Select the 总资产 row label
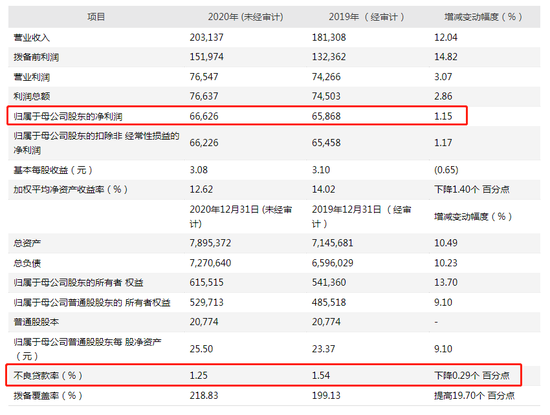The width and height of the screenshot is (550, 415). pyautogui.click(x=27, y=243)
